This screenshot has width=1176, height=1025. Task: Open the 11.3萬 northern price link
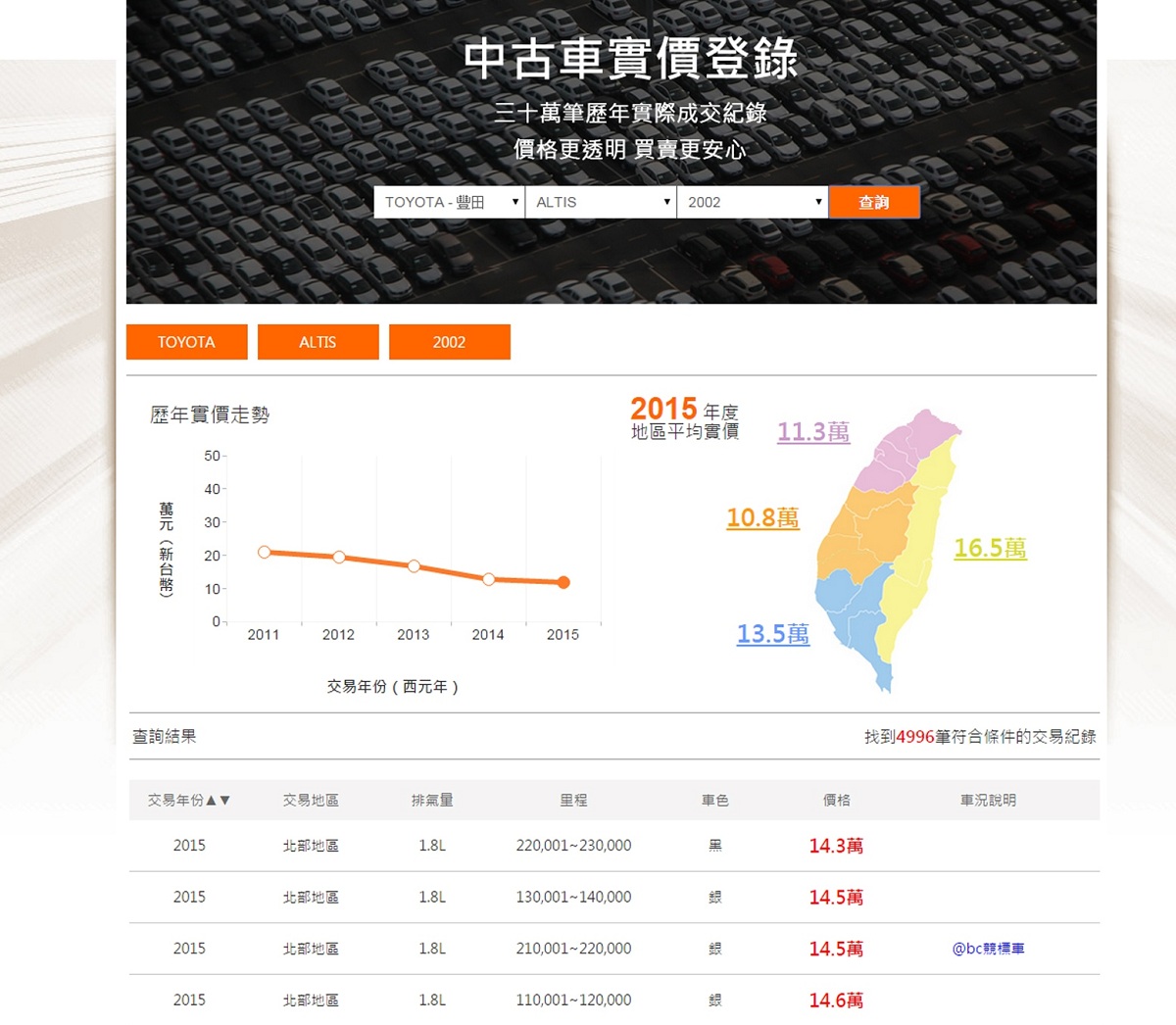point(813,432)
